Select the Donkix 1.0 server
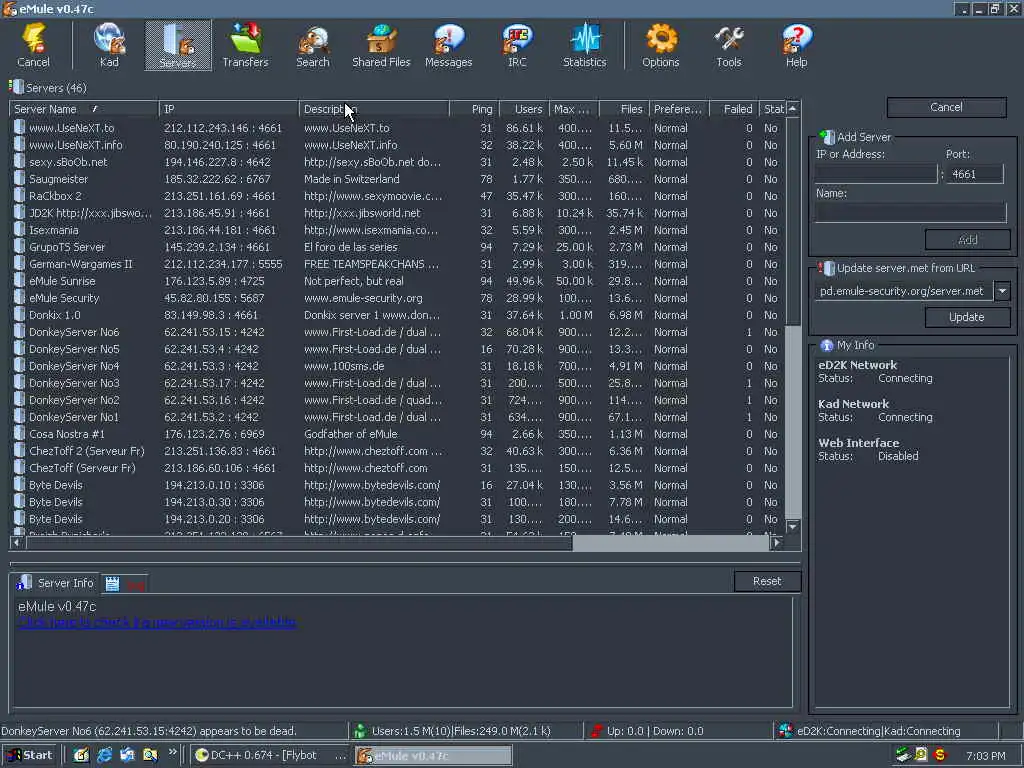The image size is (1024, 768). pos(397,315)
